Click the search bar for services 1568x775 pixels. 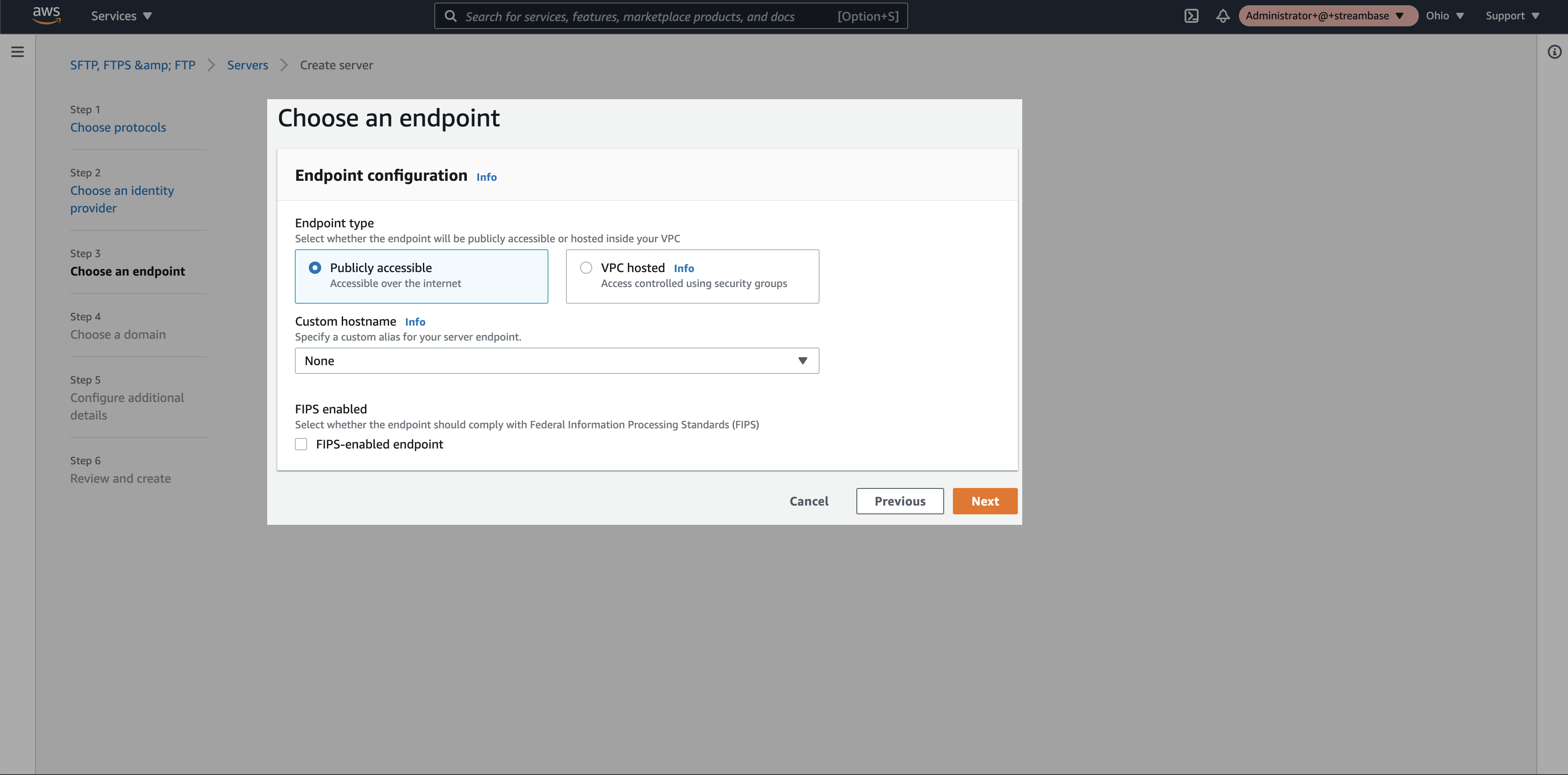(x=671, y=16)
